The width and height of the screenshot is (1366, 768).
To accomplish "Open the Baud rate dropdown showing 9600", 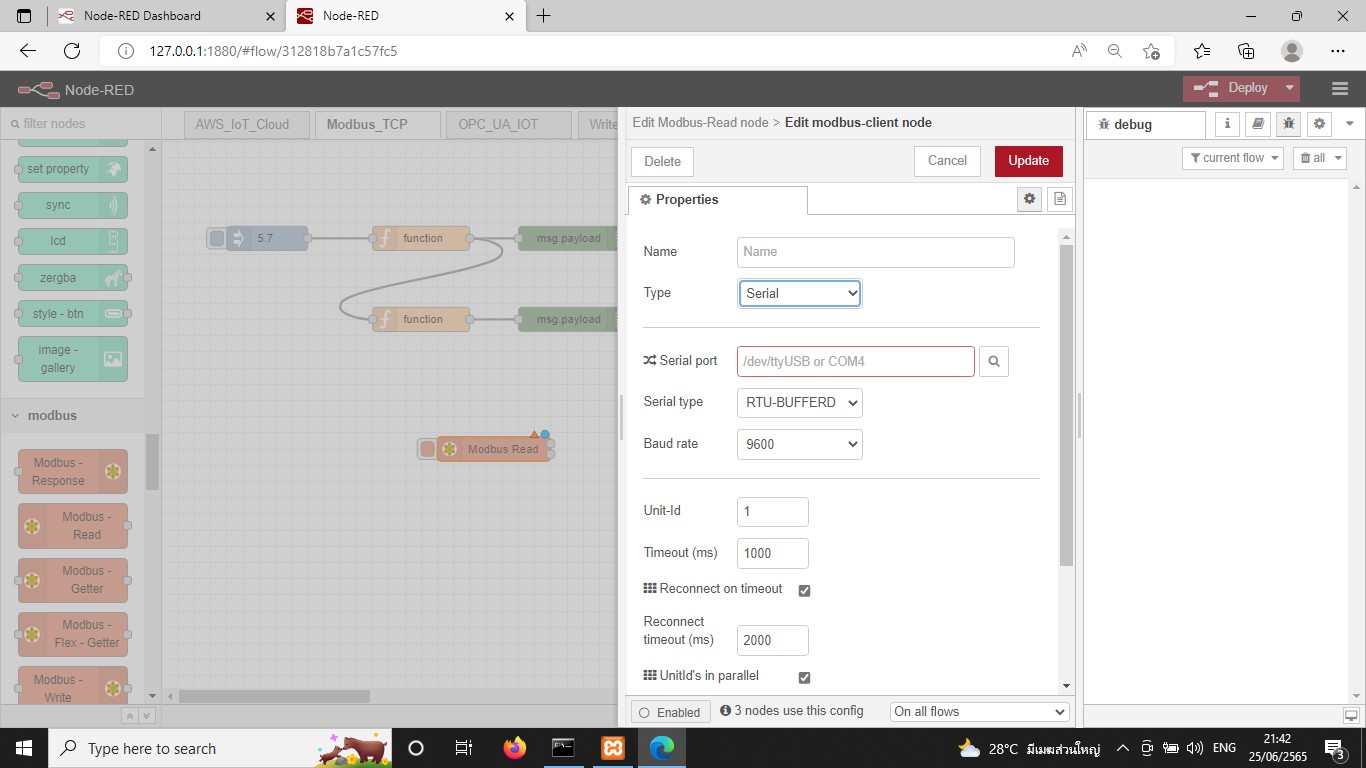I will (800, 444).
